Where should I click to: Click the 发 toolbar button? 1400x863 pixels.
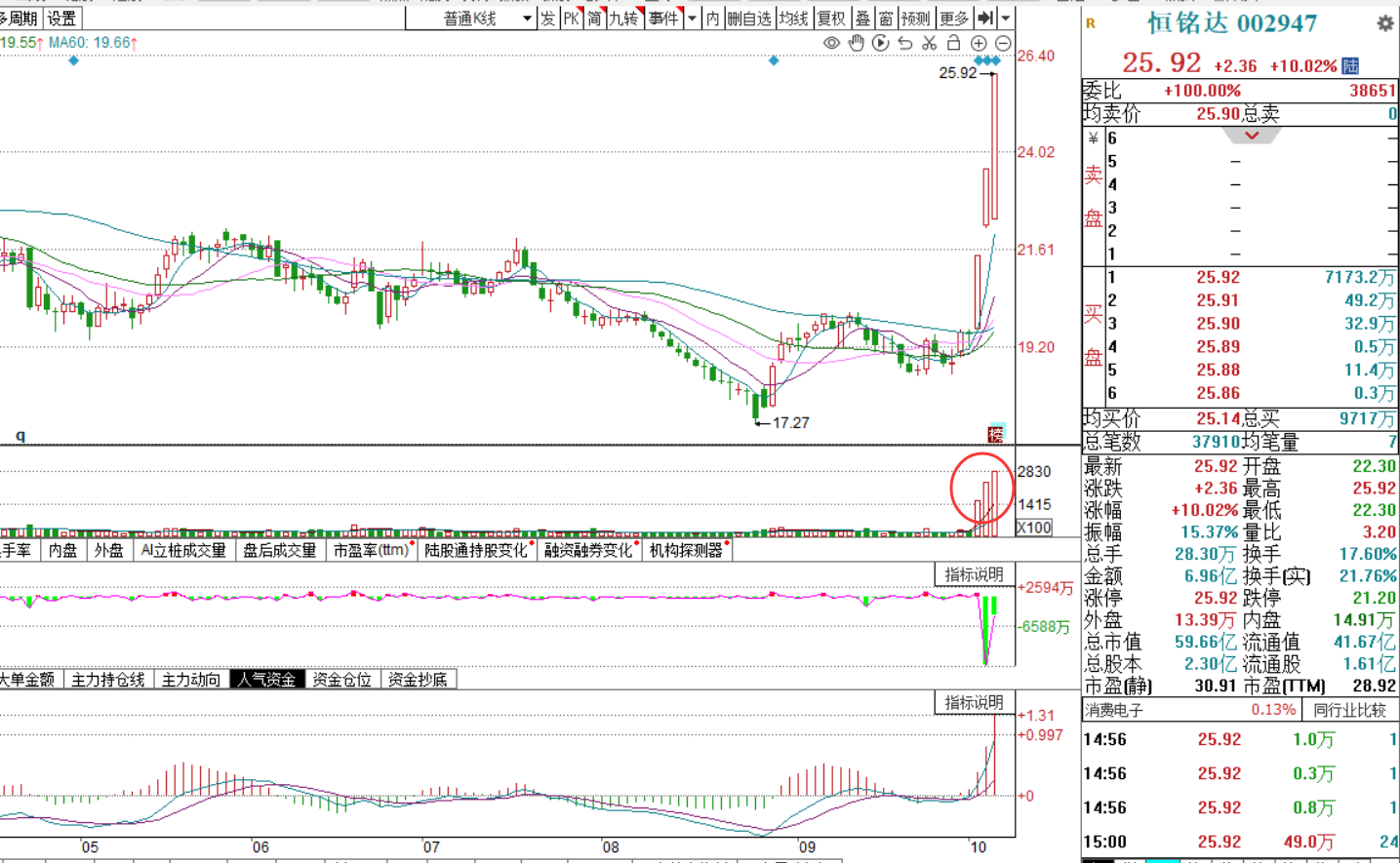[547, 19]
